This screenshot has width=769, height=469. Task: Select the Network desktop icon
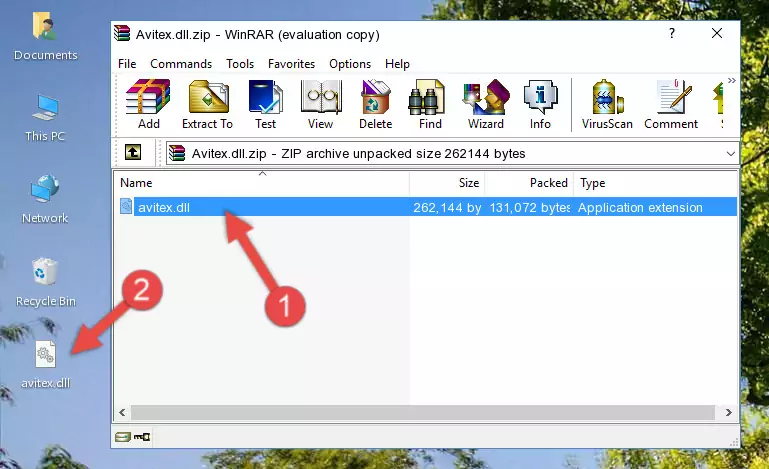pyautogui.click(x=45, y=199)
